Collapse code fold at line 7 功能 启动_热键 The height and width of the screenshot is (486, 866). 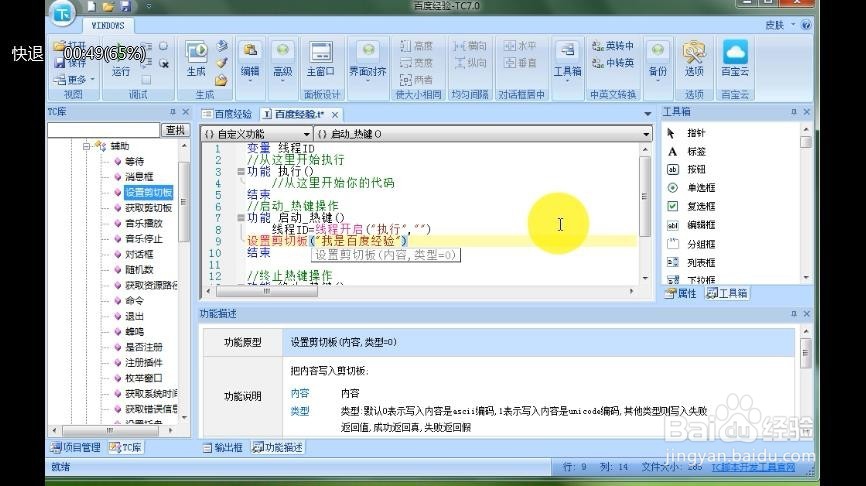coord(241,218)
